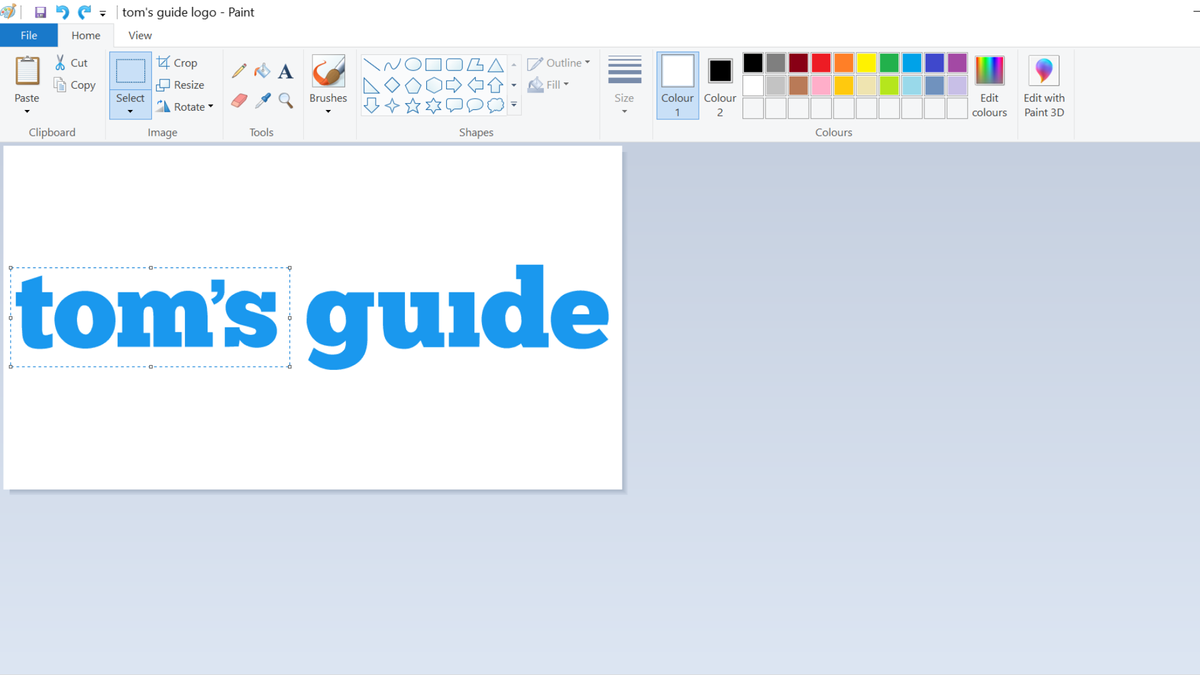Activate the Magnifier tool

[x=285, y=100]
